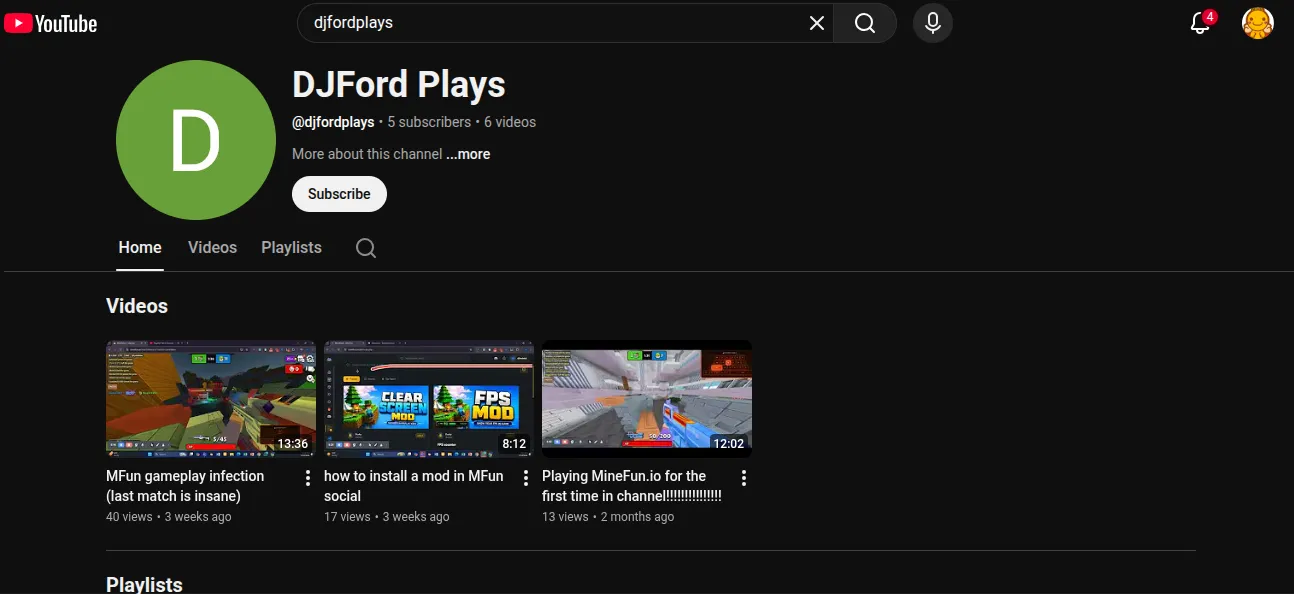Open title 'Playing MineFun.io for the first time'

[x=631, y=486]
